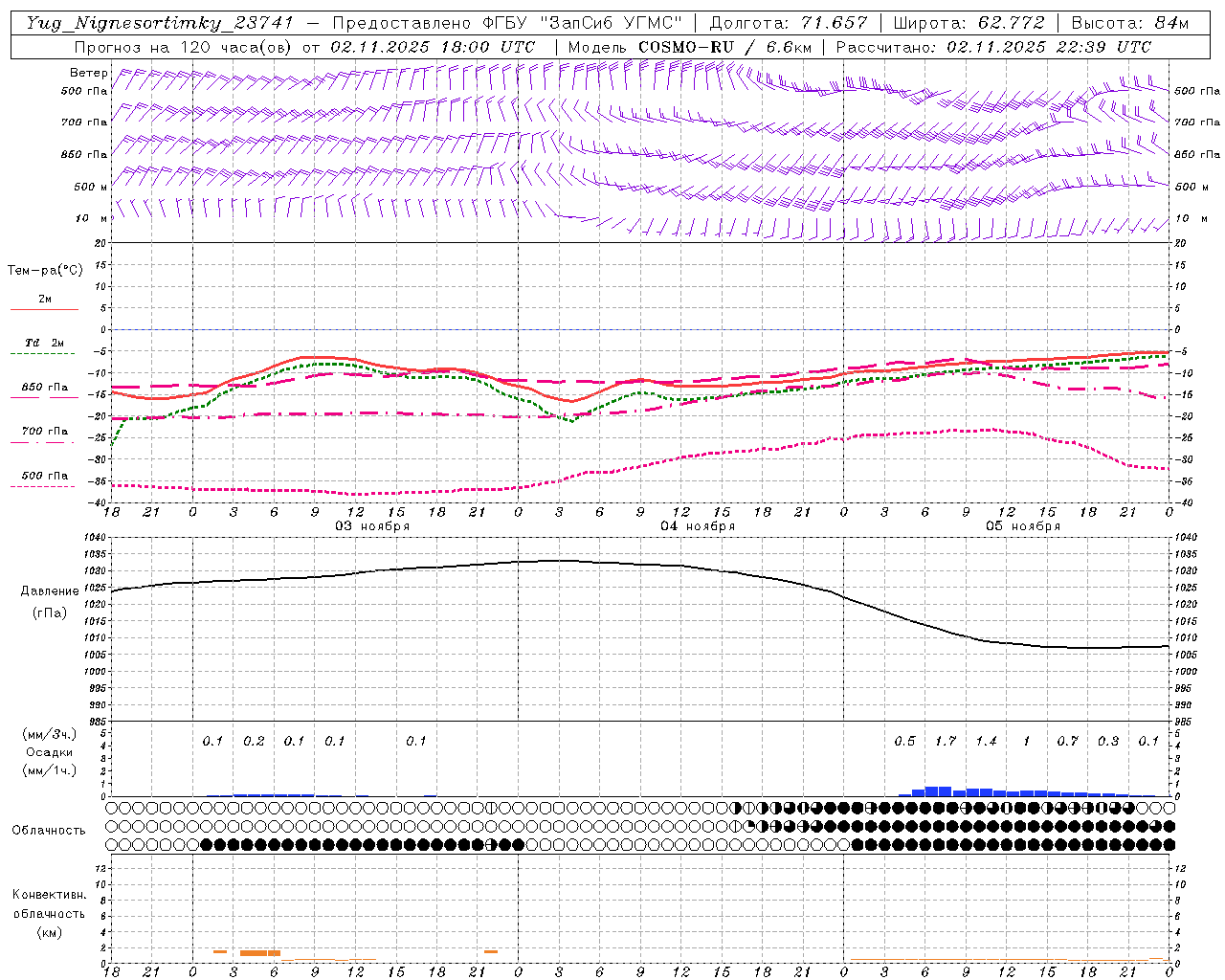Click the Td 2м legend entry
1225x980 pixels.
(x=45, y=343)
